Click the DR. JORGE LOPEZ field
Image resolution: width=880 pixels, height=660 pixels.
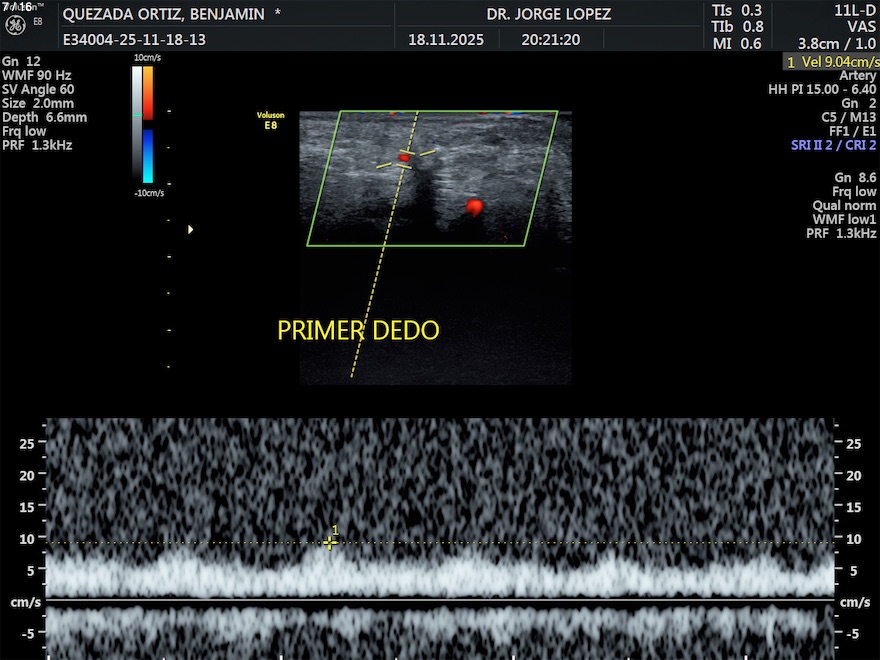(x=548, y=14)
